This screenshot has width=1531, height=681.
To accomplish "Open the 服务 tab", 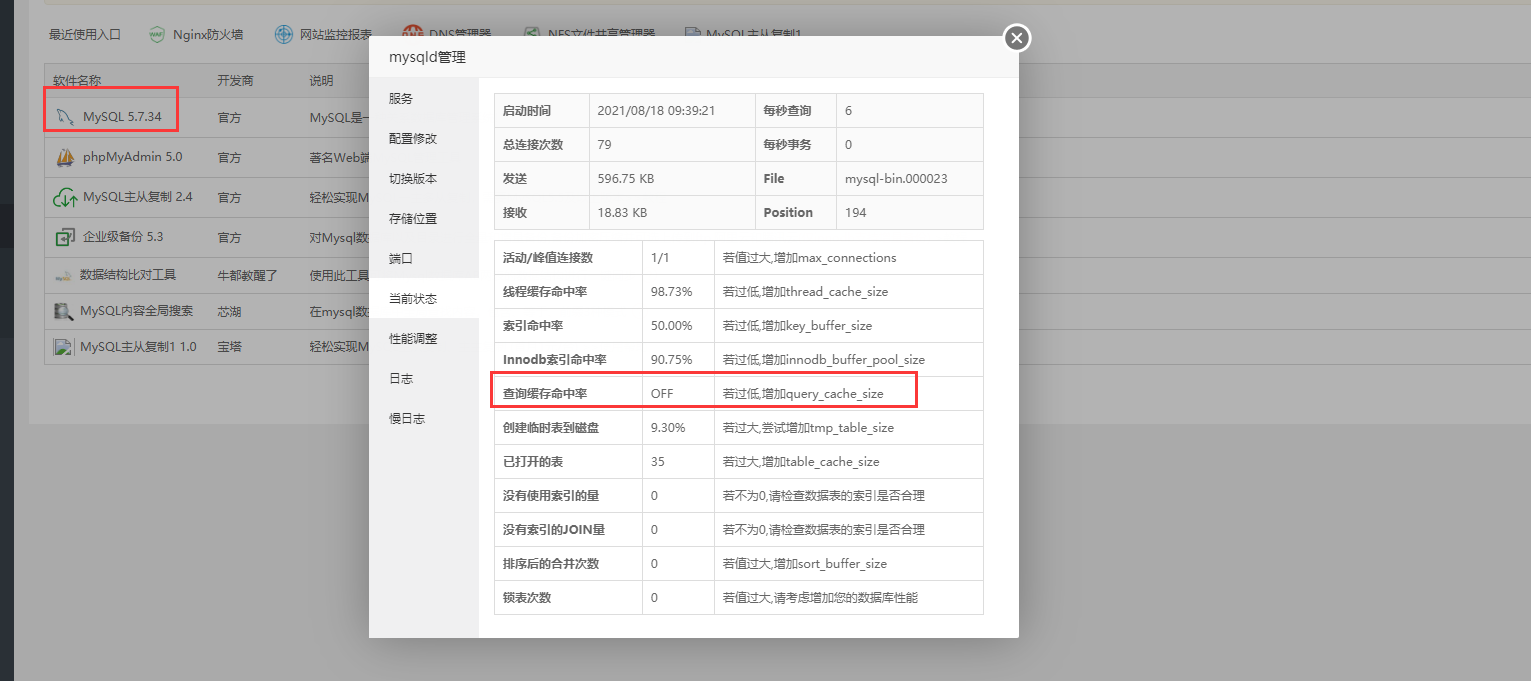I will point(401,98).
